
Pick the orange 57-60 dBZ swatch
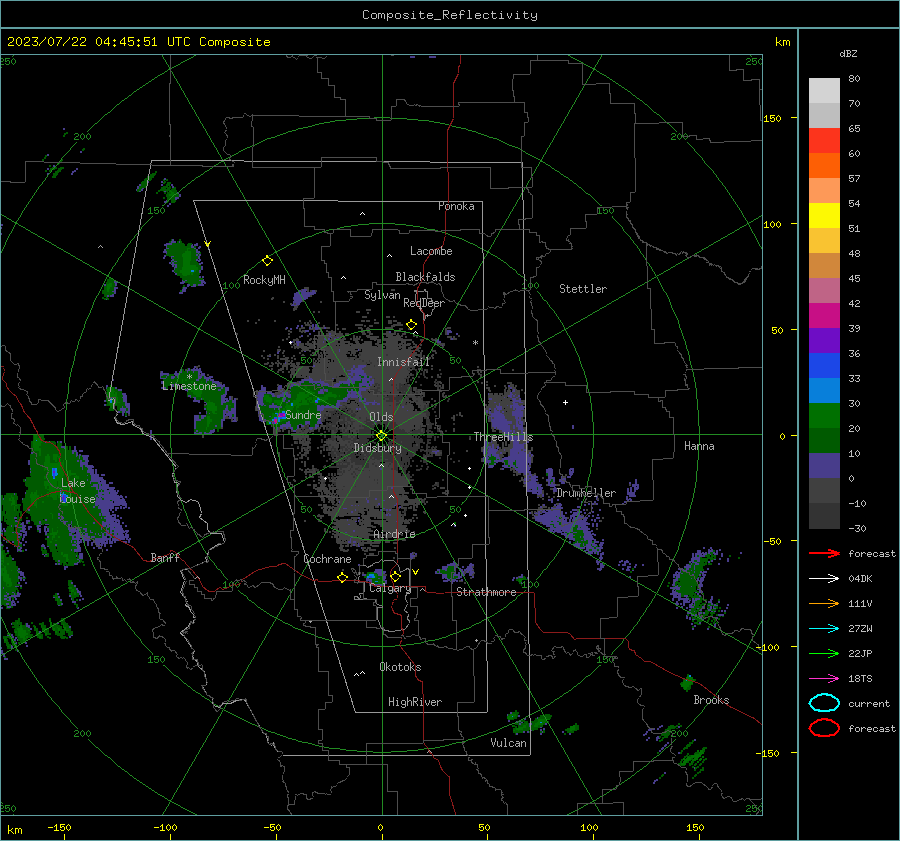point(824,166)
